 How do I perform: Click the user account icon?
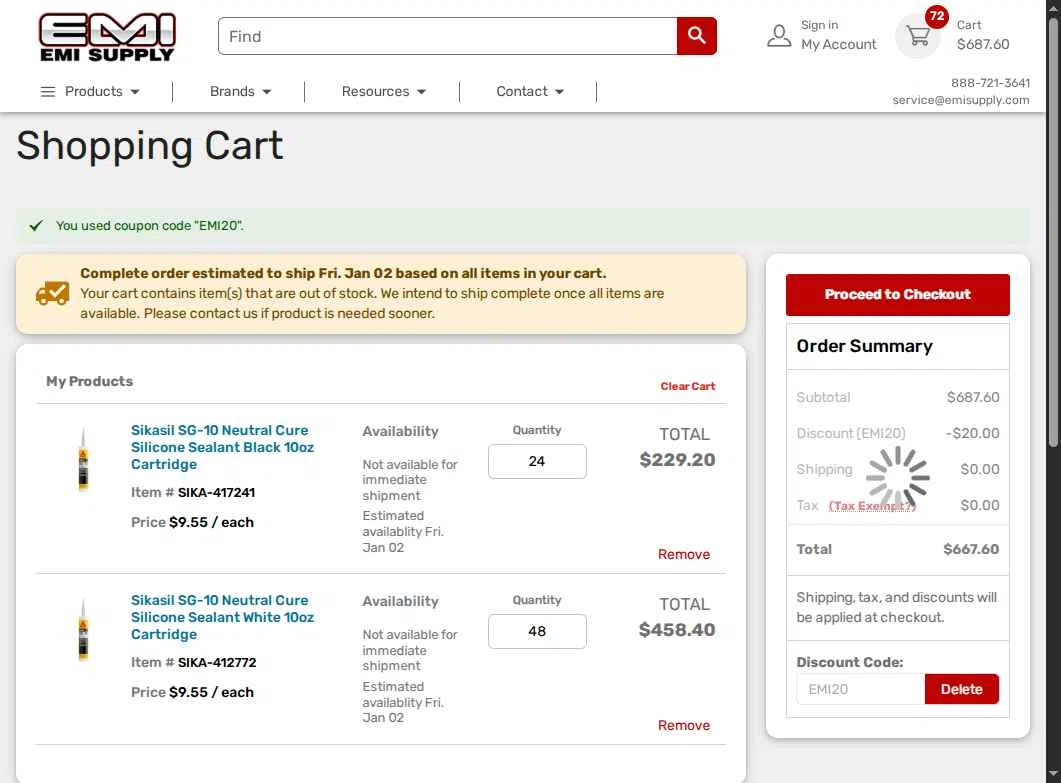[779, 36]
